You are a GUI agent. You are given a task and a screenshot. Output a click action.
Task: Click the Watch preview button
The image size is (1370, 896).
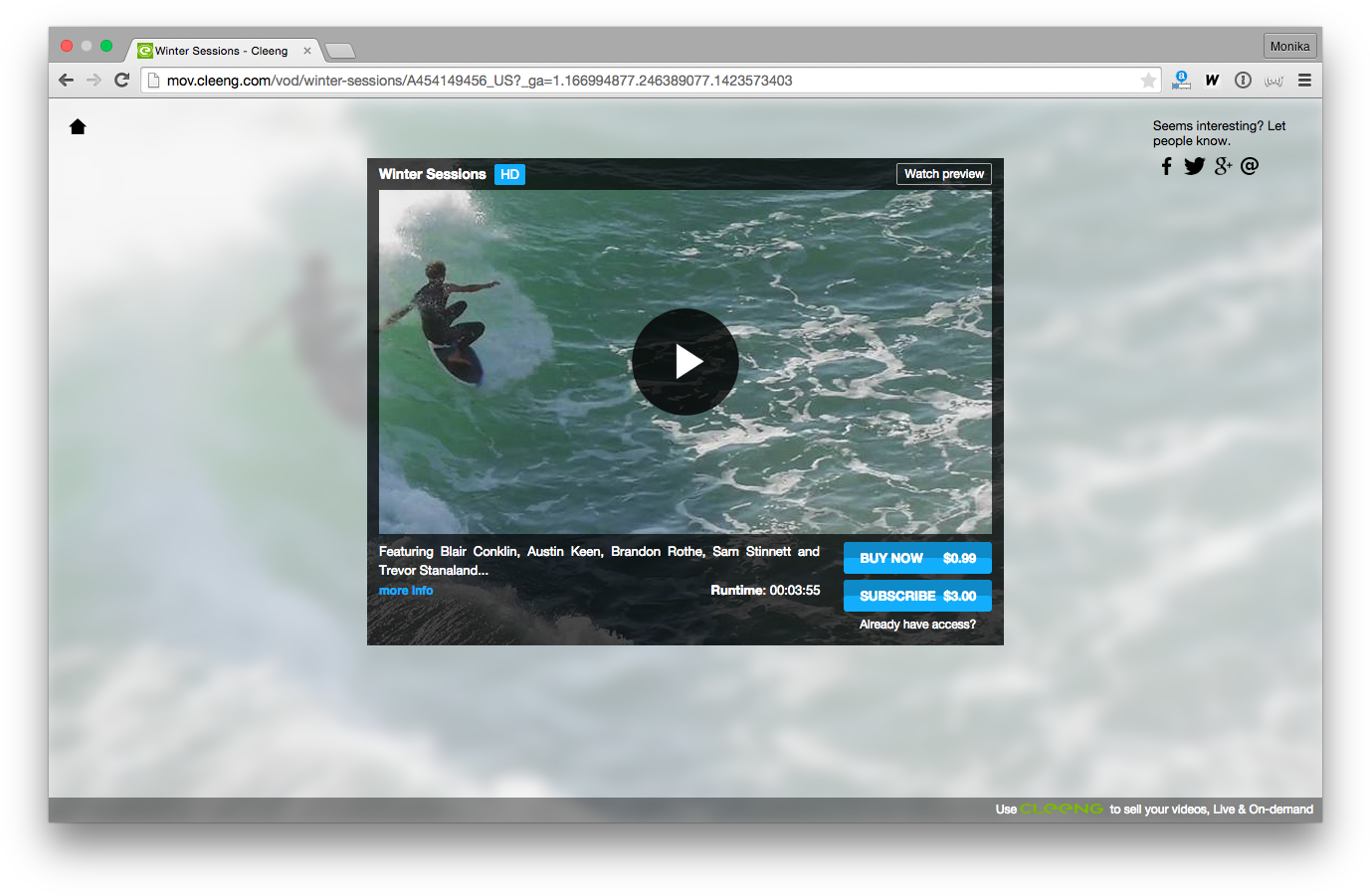coord(943,174)
